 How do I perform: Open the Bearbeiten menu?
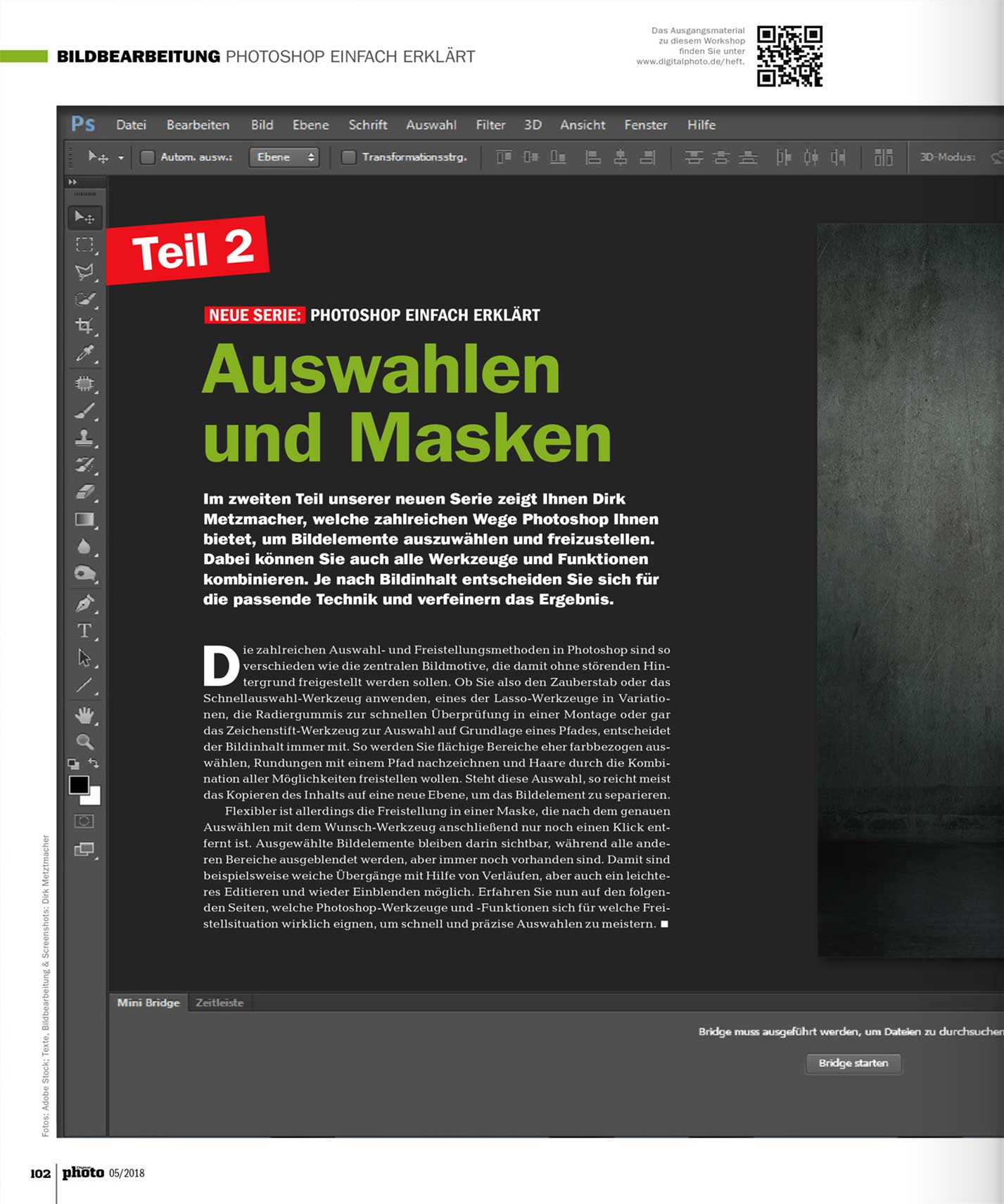pyautogui.click(x=198, y=124)
